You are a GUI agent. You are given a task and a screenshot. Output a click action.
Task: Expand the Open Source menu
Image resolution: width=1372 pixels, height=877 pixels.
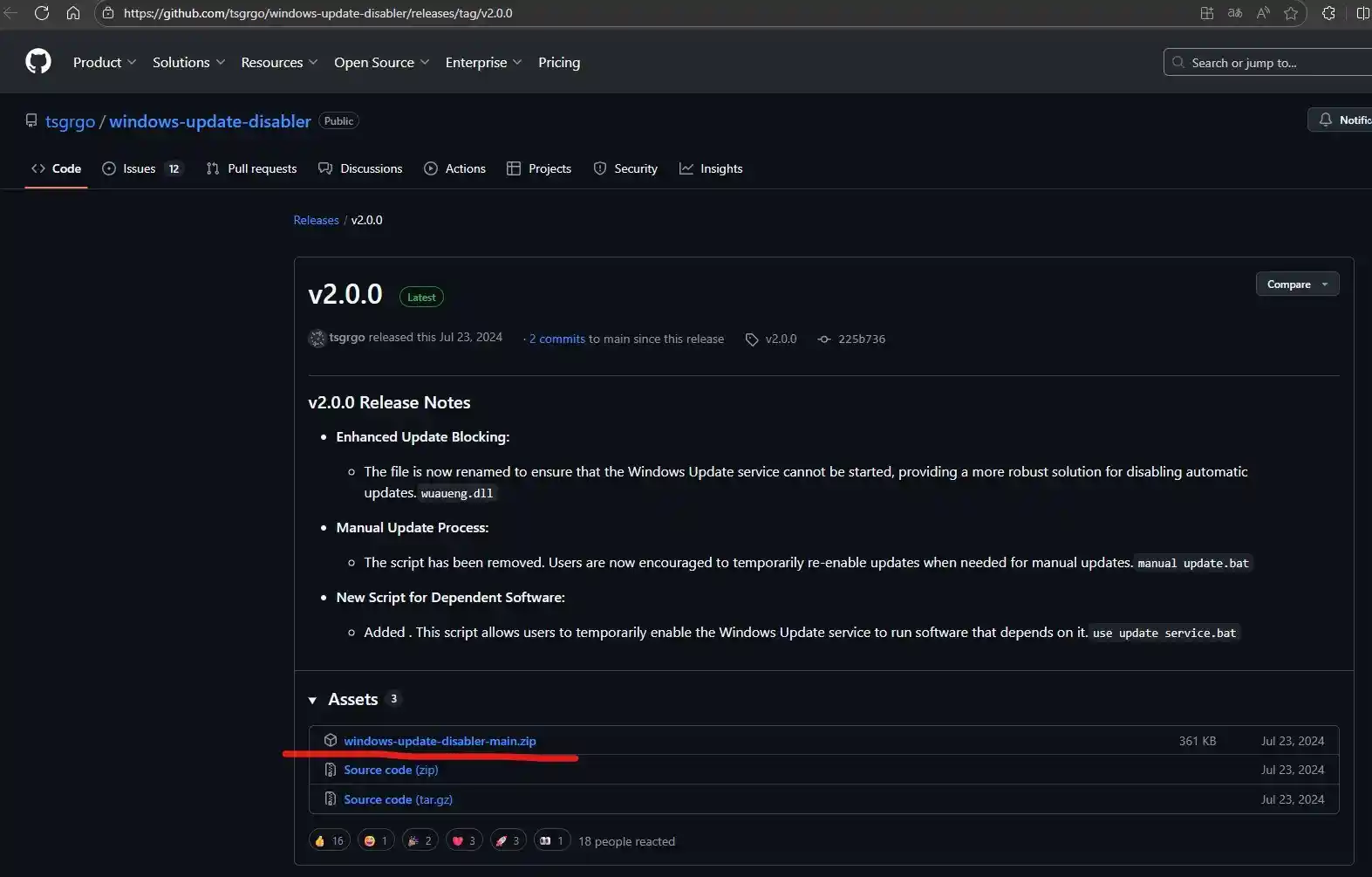381,63
